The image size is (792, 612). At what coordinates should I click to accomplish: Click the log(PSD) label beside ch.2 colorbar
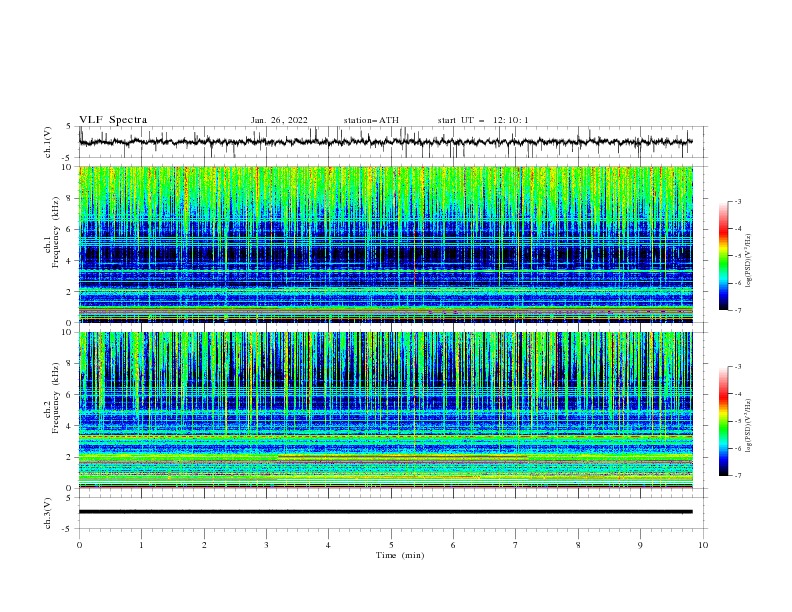click(x=748, y=425)
